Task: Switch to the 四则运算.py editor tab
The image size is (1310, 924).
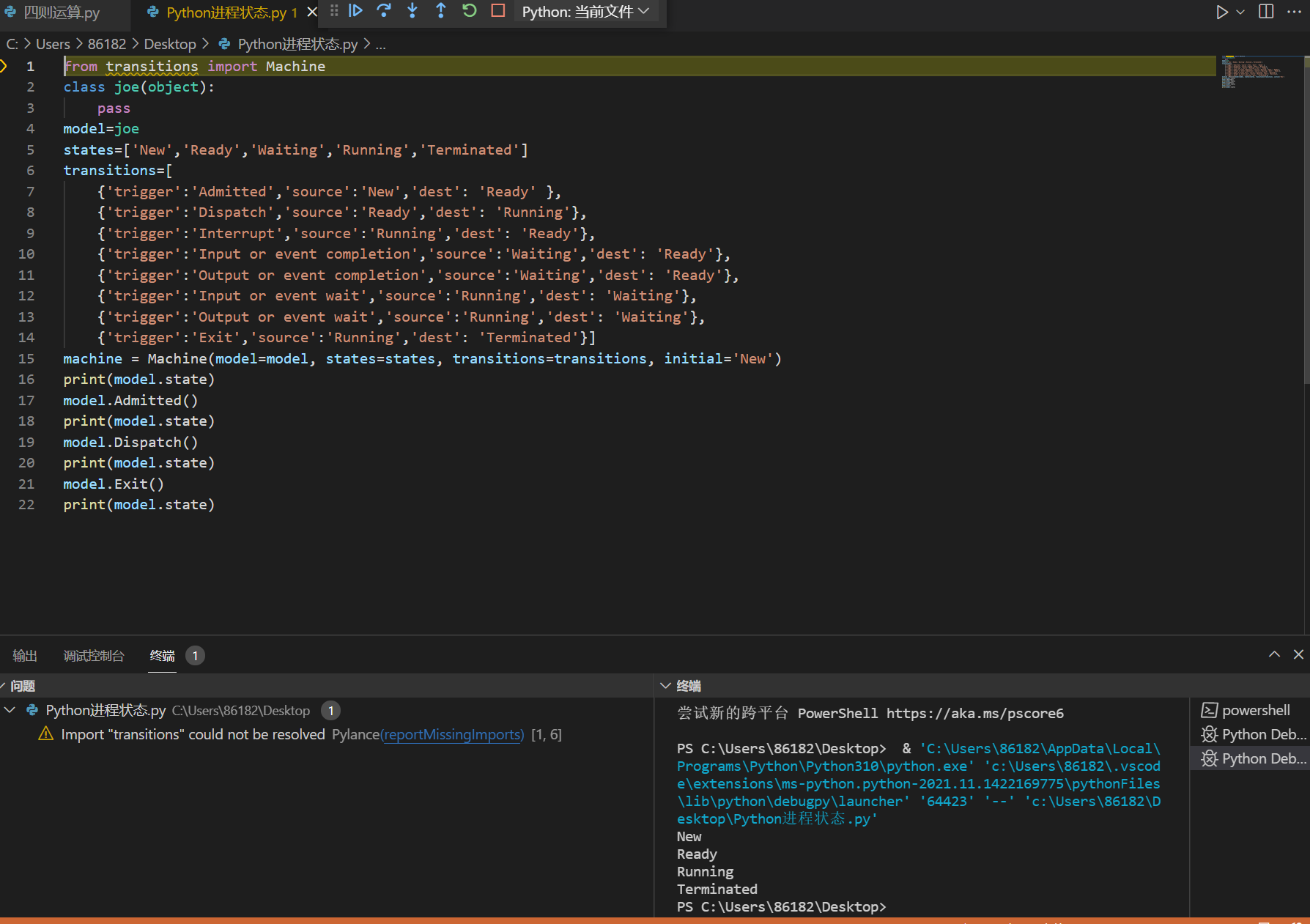Action: [x=62, y=12]
